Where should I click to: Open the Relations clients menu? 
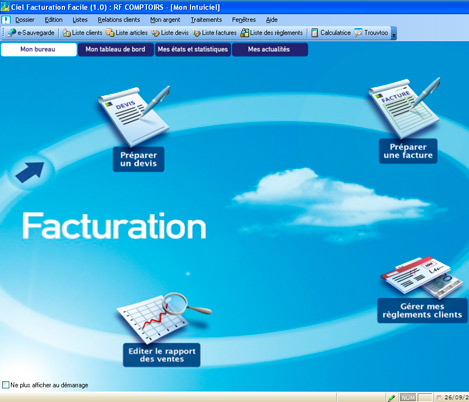click(119, 20)
